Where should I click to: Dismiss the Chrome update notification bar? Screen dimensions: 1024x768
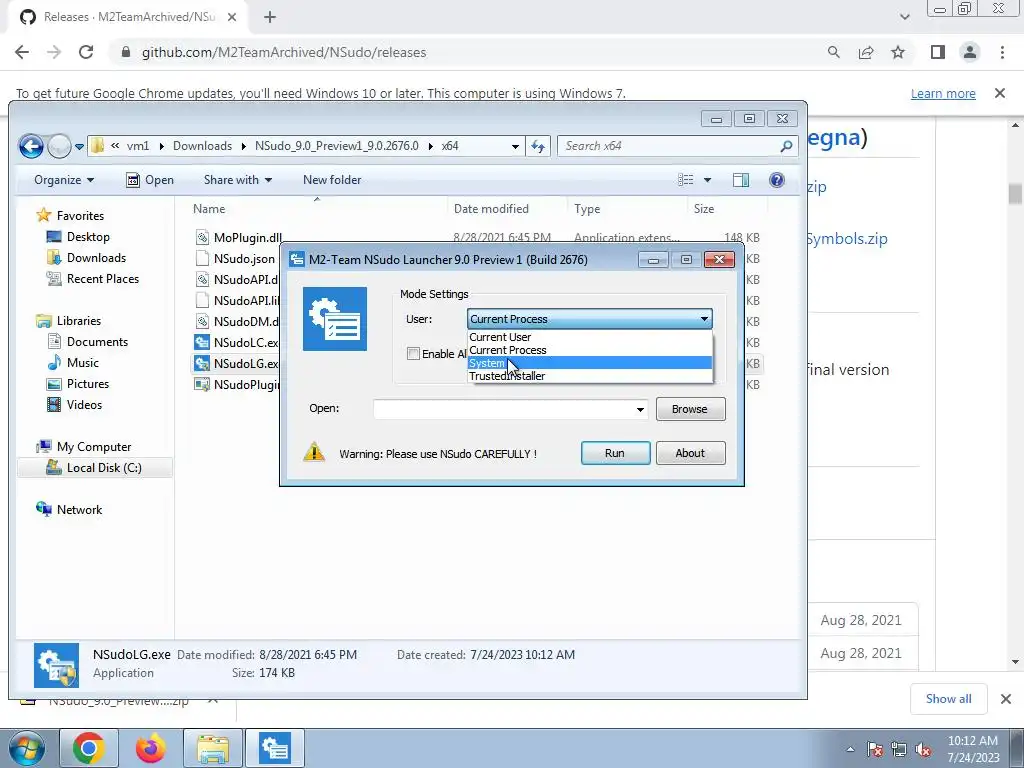[x=1000, y=93]
